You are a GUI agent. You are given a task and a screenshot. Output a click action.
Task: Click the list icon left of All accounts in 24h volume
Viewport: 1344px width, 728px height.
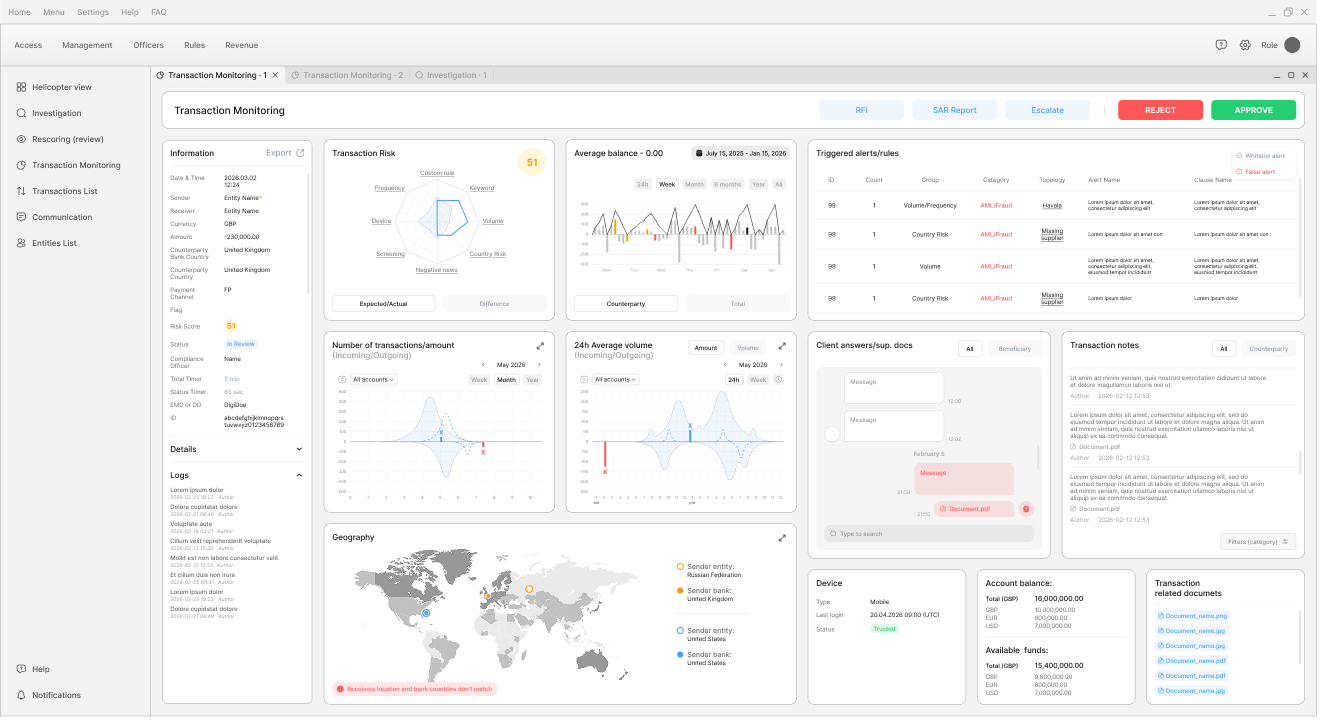pyautogui.click(x=584, y=380)
